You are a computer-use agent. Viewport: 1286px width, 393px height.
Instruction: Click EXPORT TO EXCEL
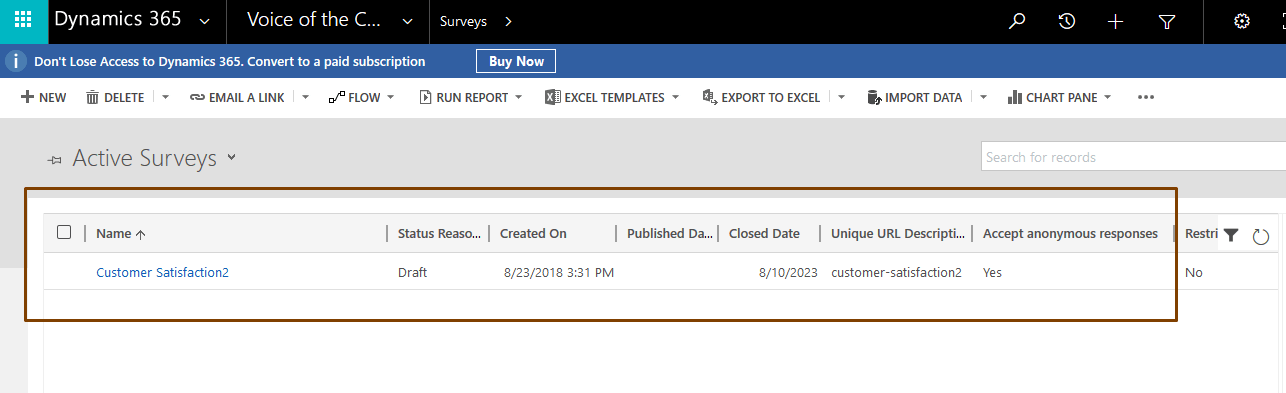(x=761, y=97)
